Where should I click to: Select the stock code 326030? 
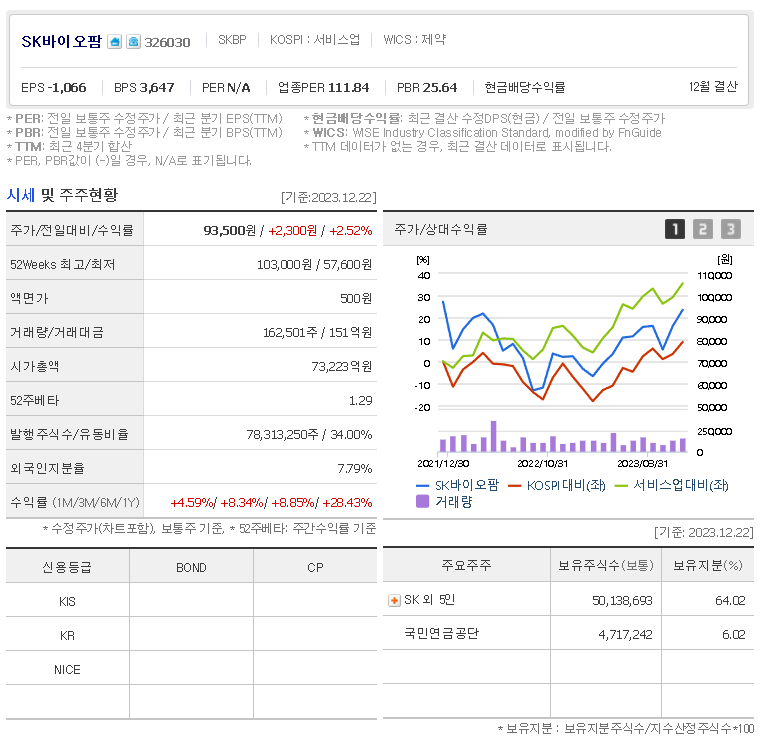click(x=167, y=43)
